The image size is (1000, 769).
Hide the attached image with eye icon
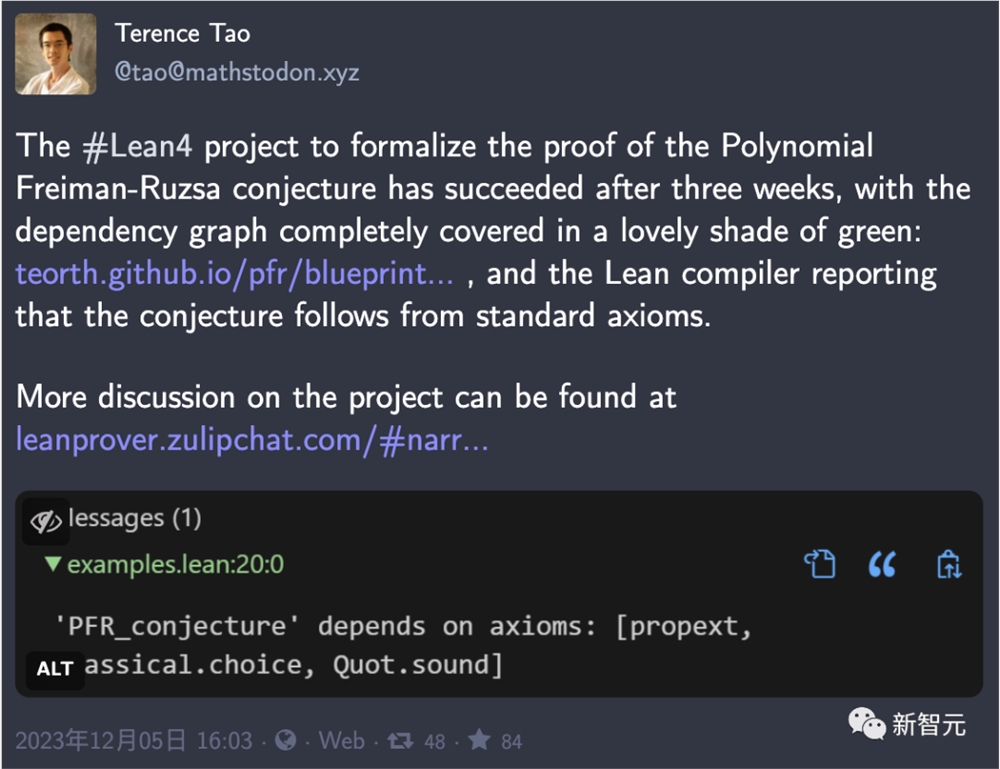point(46,522)
